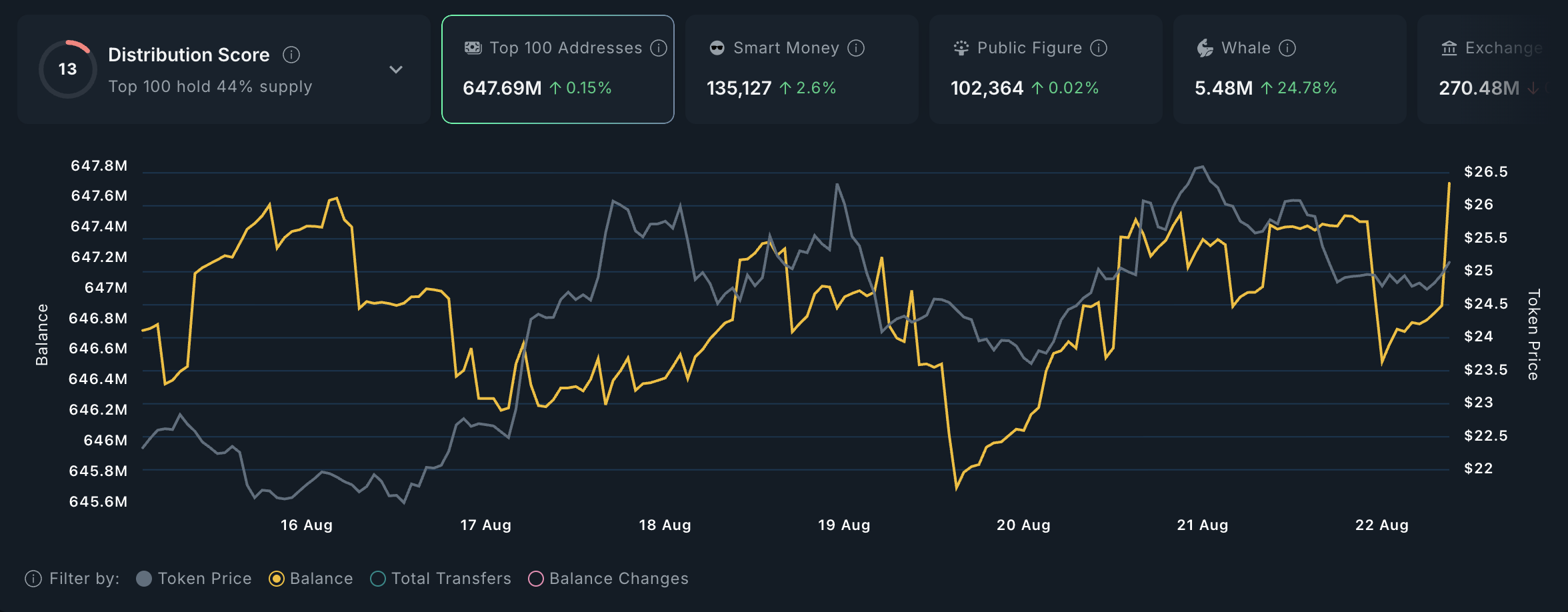The height and width of the screenshot is (612, 1568).
Task: Click the Exchange bank building icon
Action: (x=1449, y=48)
